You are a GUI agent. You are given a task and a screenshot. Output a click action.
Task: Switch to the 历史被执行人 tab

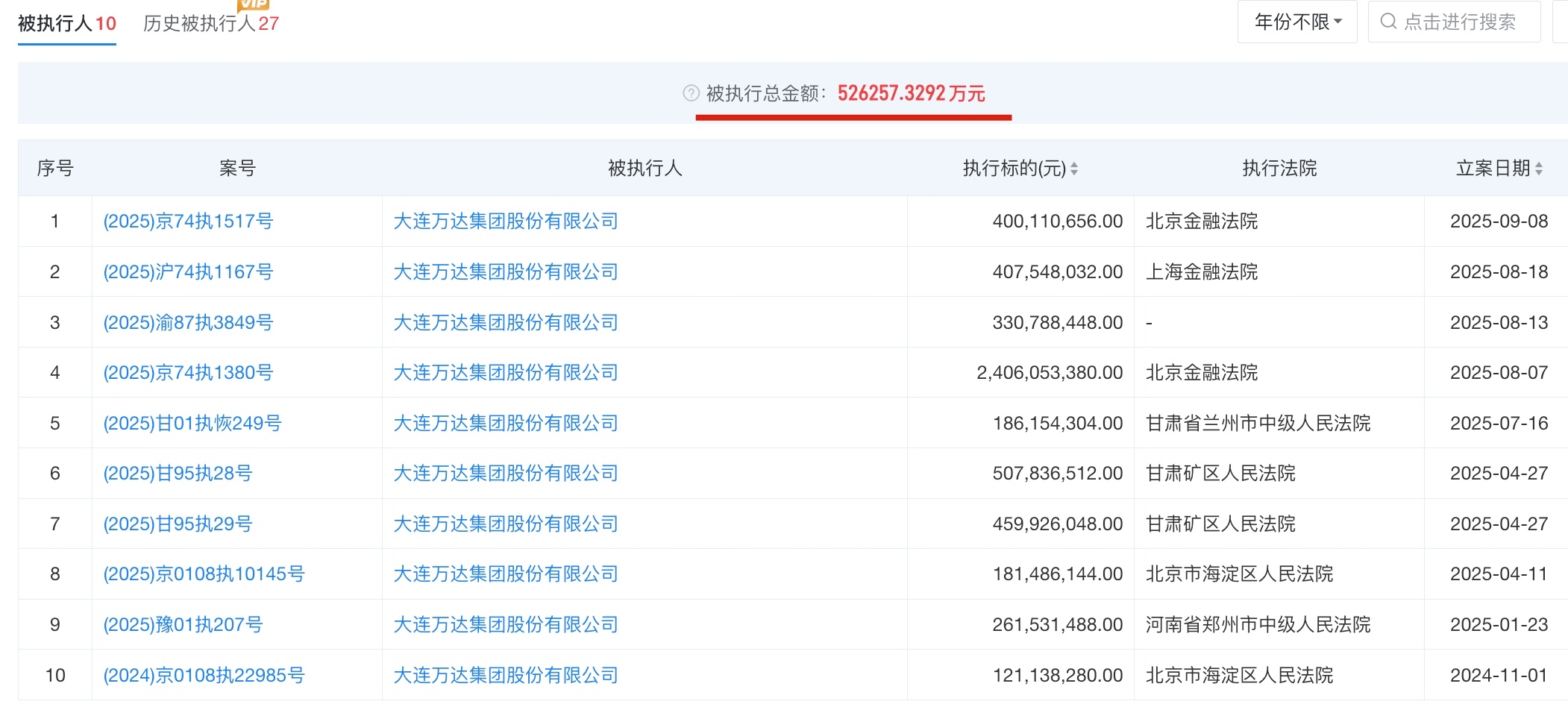pyautogui.click(x=210, y=24)
